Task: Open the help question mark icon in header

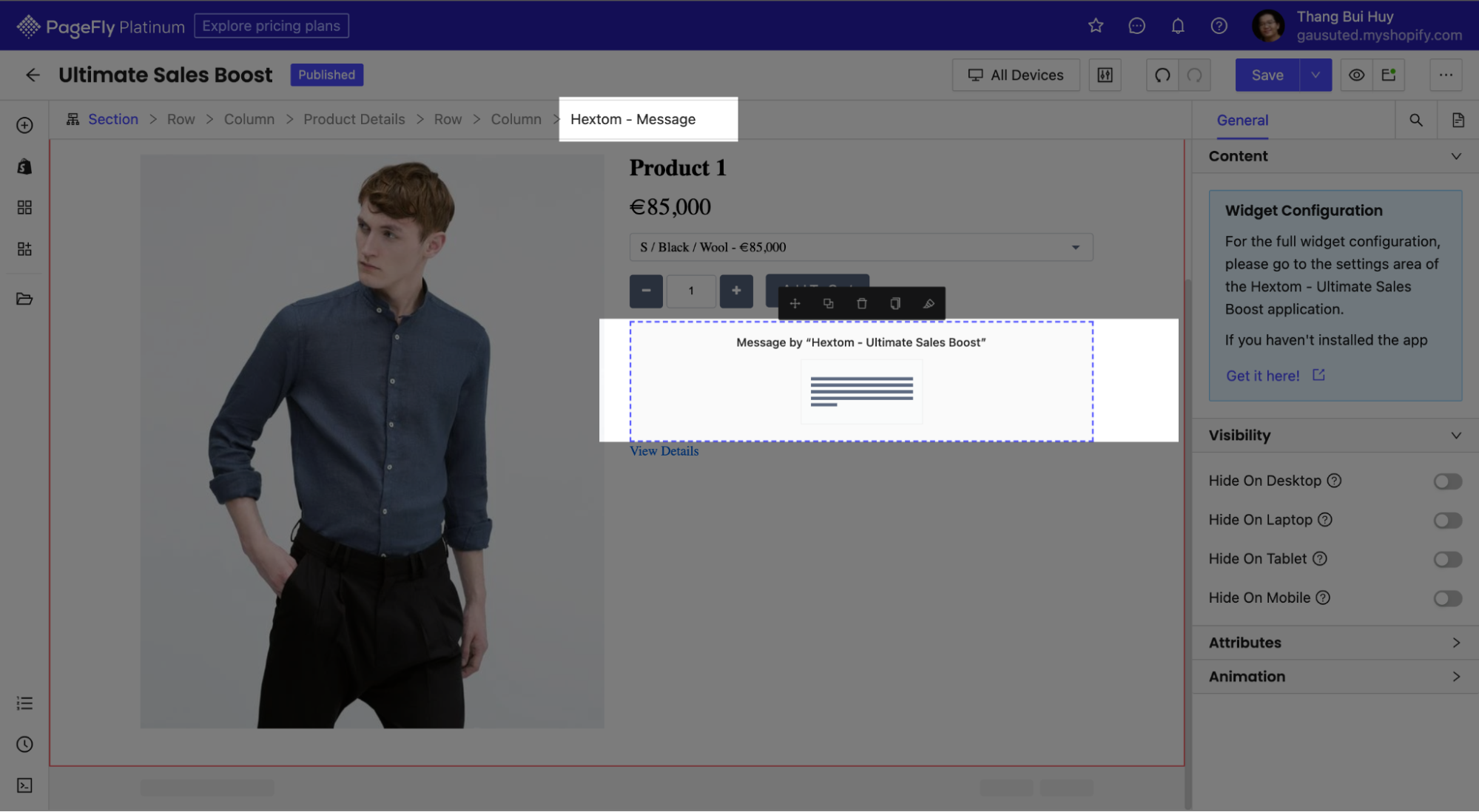Action: tap(1219, 26)
